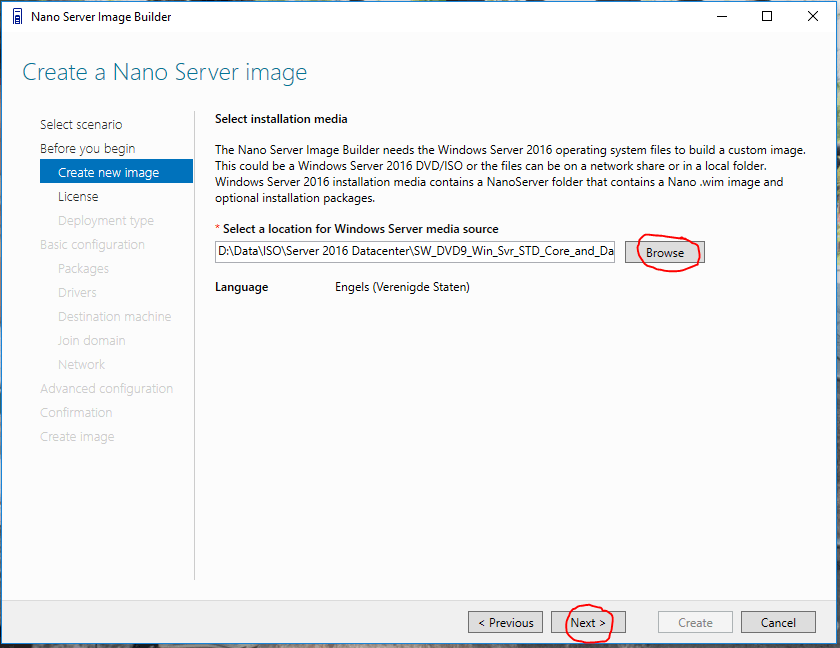The height and width of the screenshot is (648, 840).
Task: Select the Create new image step
Action: [116, 171]
